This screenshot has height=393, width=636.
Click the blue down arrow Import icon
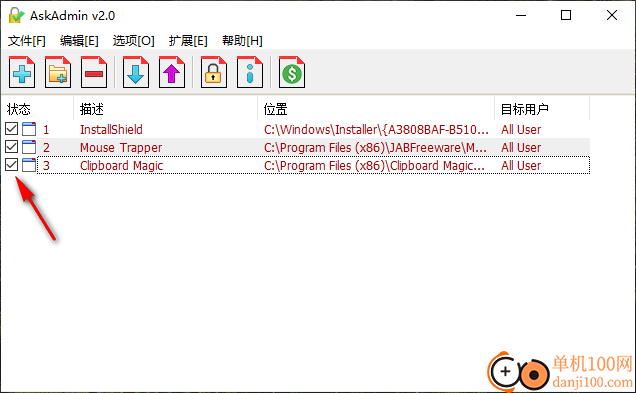tap(136, 72)
